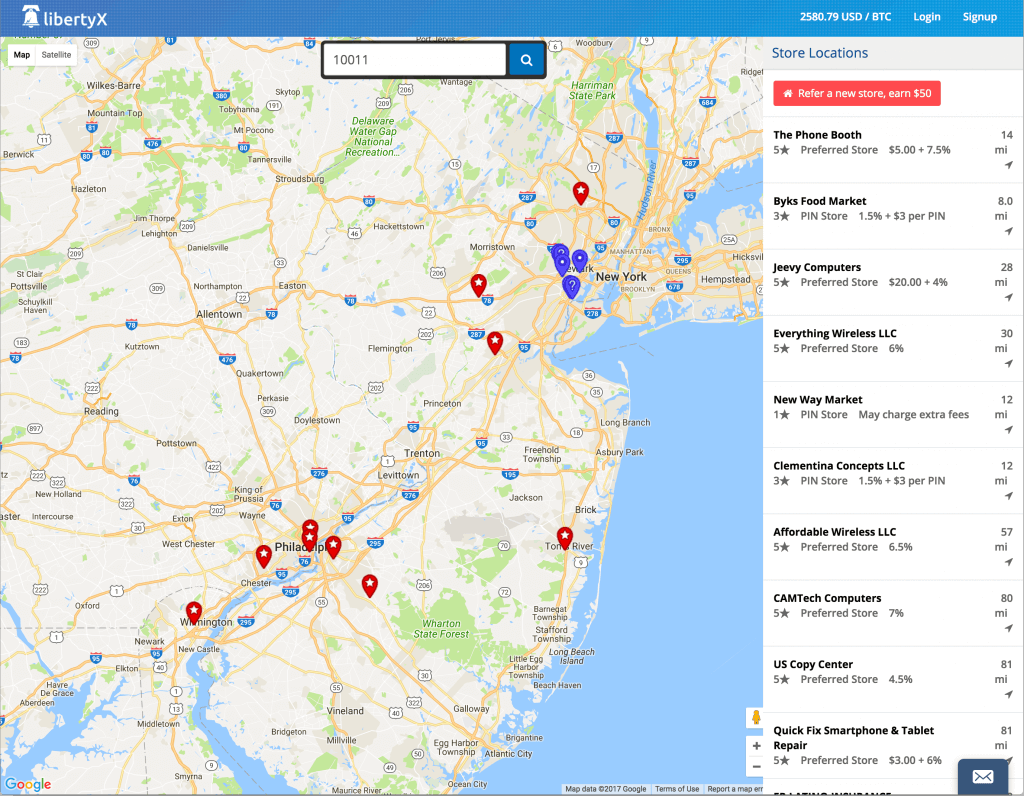
Task: Select Quick Fix Smartphone & Tablet Repair
Action: (x=854, y=738)
